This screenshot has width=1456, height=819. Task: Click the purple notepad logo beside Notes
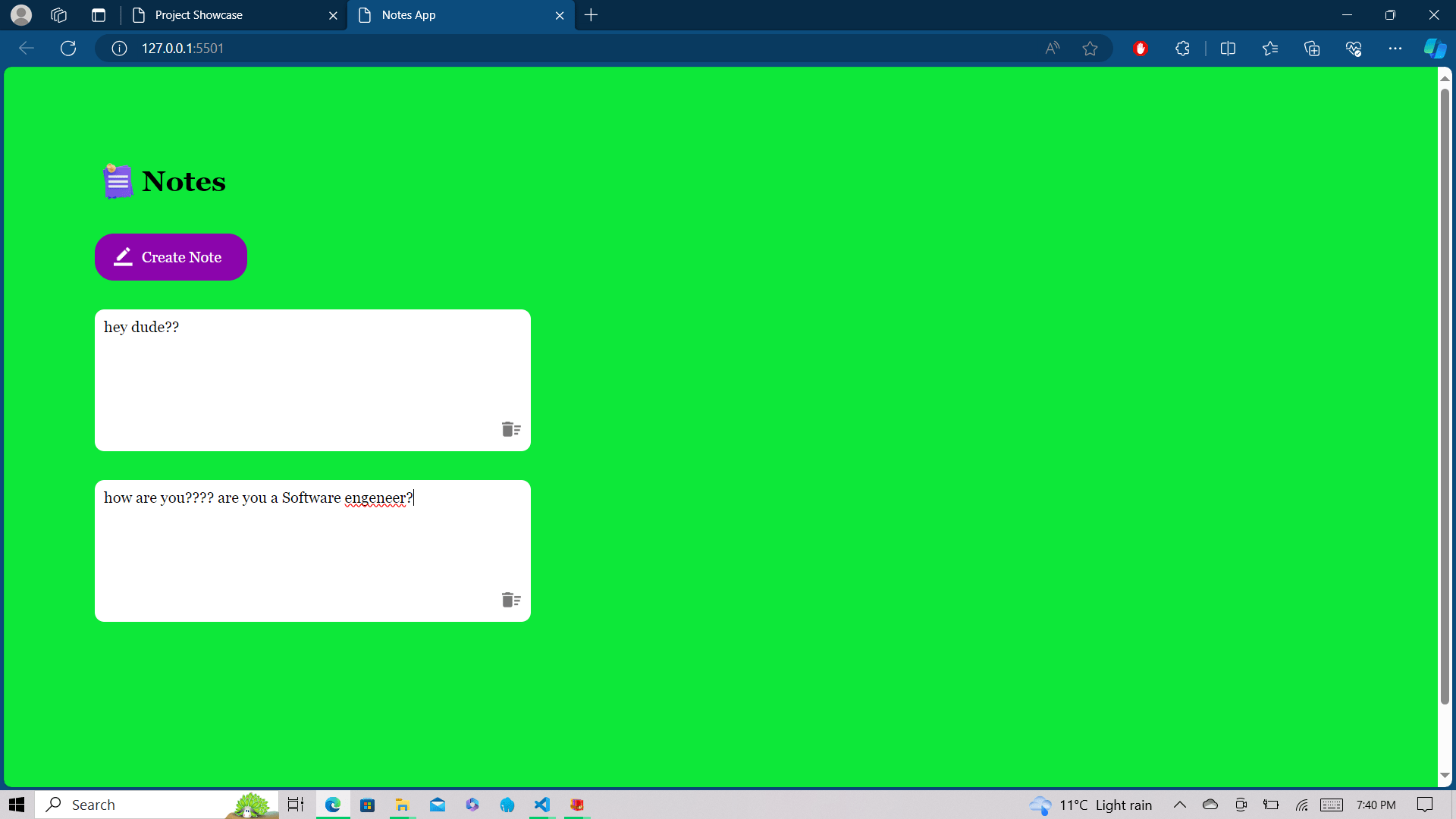118,182
